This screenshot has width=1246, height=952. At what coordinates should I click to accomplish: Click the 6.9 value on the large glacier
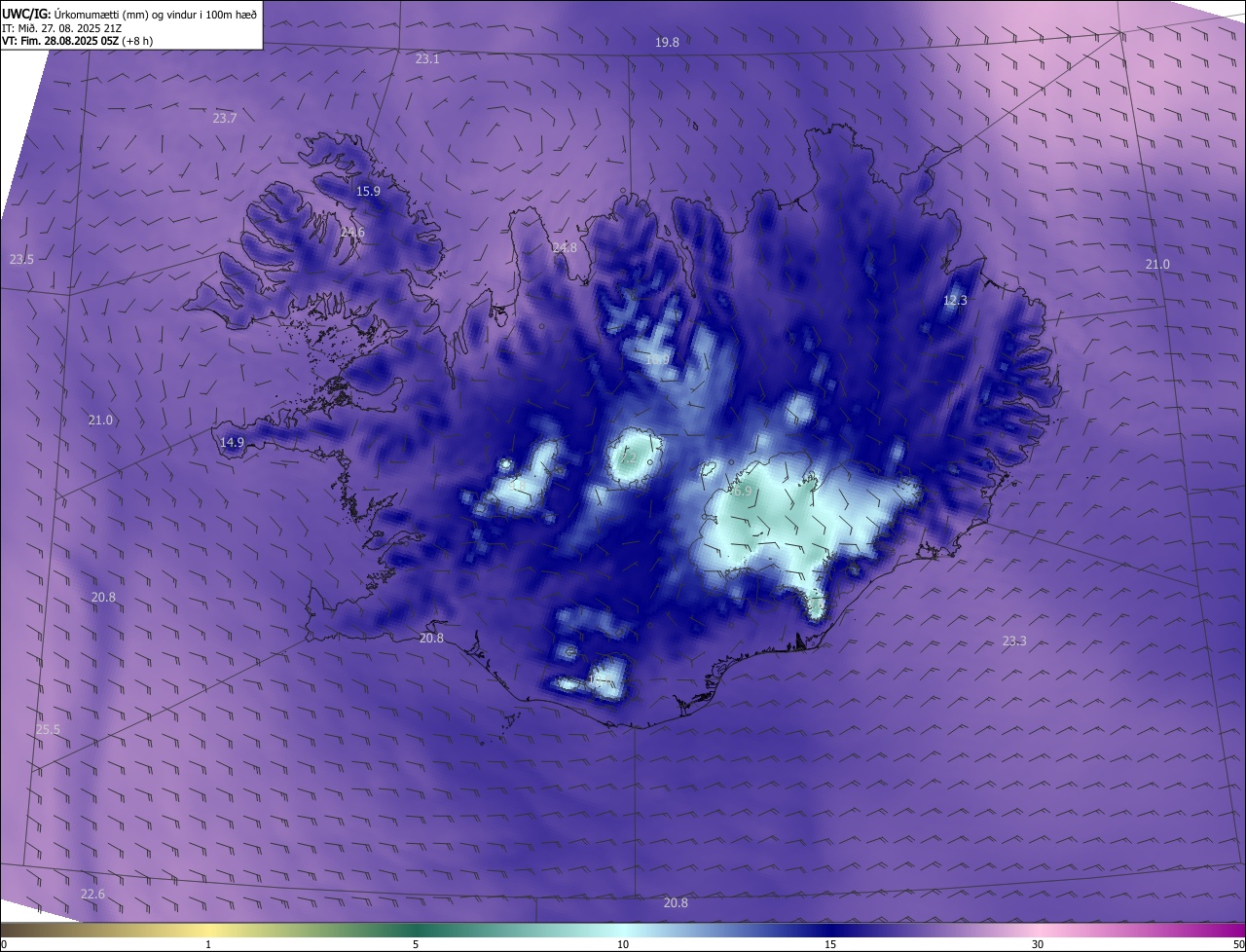[742, 492]
